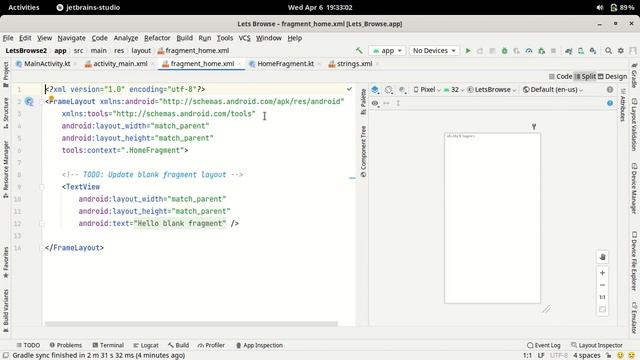
Task: Zoom in the layout preview
Action: (602, 273)
